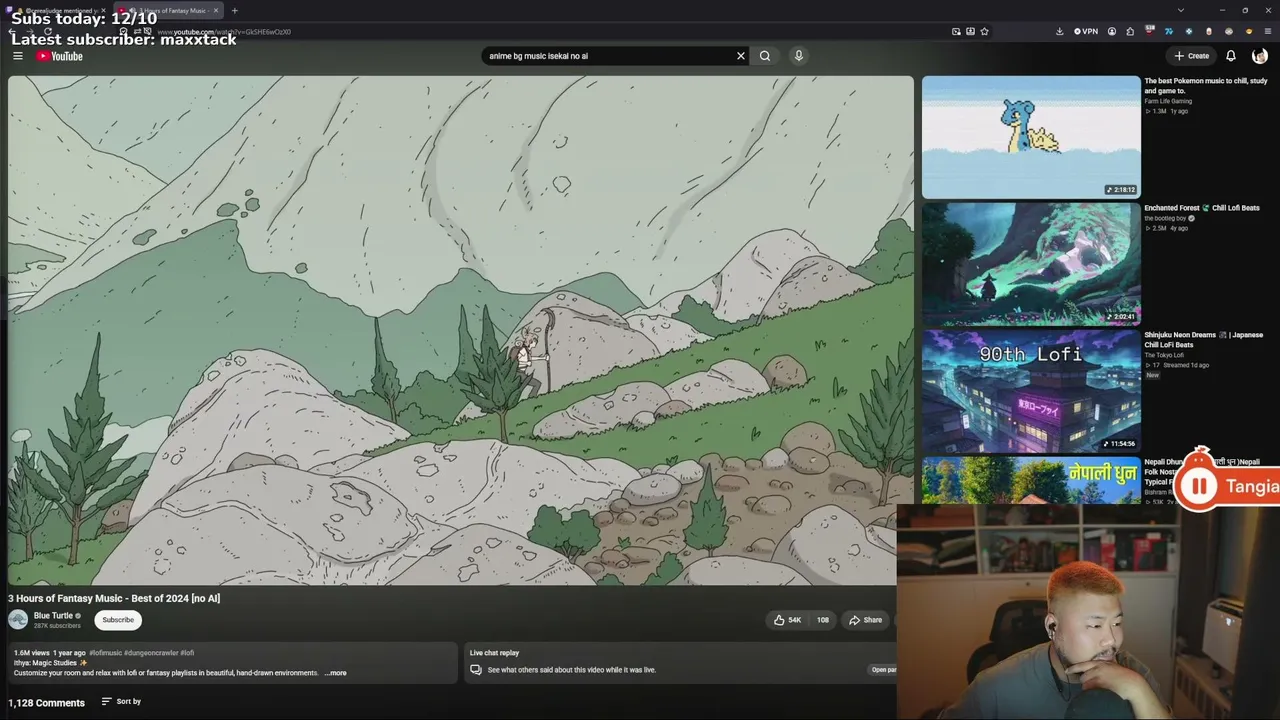Viewport: 1280px width, 720px height.
Task: Open the red extension with the 538 badge
Action: coord(1150,31)
